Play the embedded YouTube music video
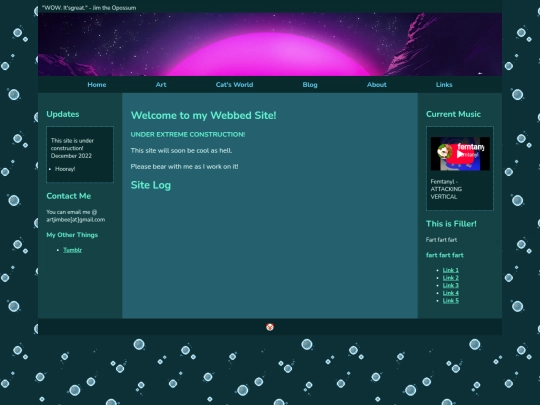Viewport: 540px width, 405px height. [460, 154]
